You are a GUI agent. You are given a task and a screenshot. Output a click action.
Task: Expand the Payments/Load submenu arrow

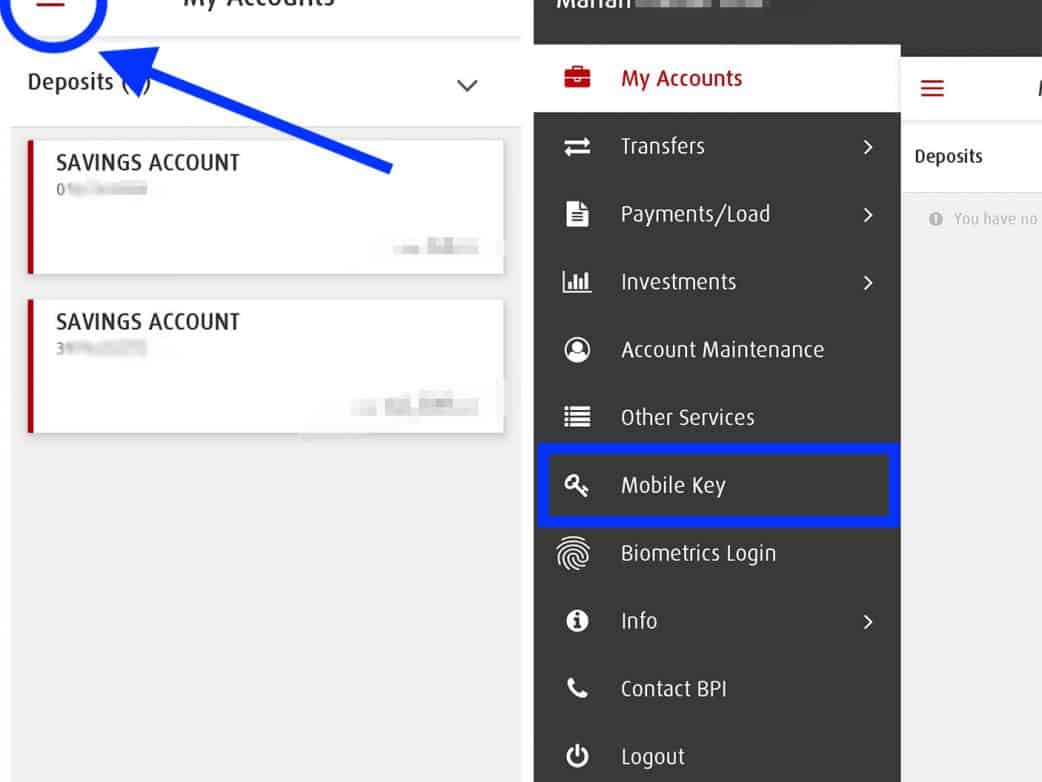(867, 215)
